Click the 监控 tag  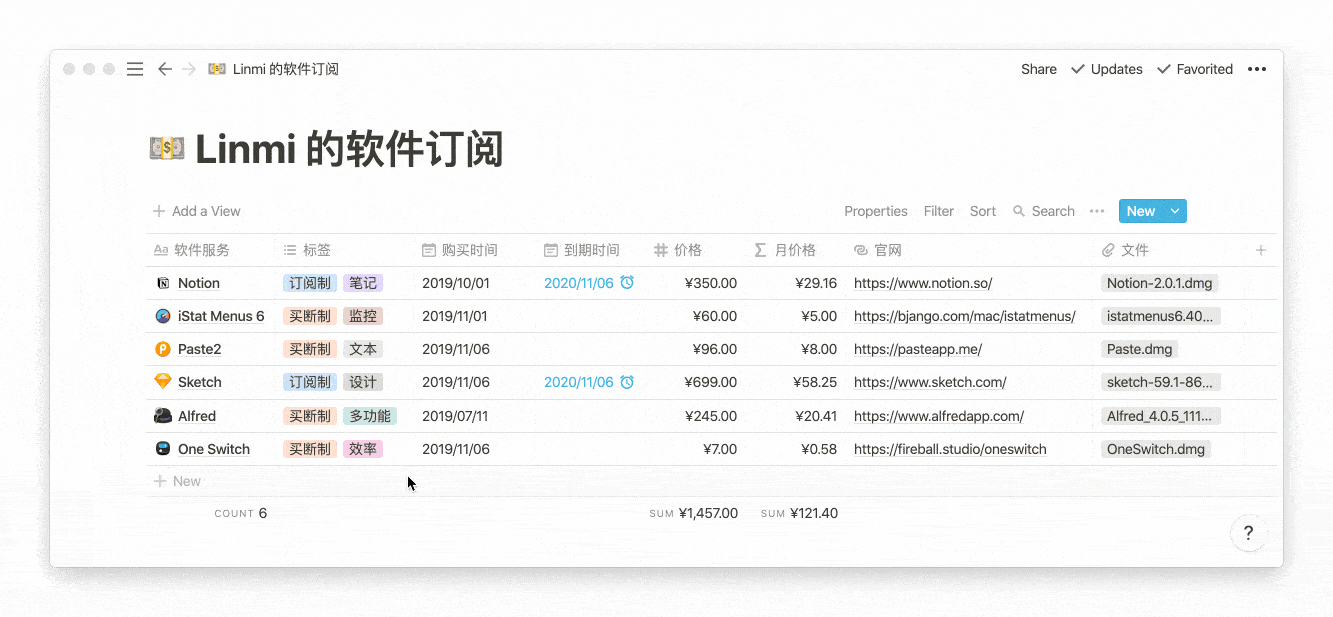point(363,316)
